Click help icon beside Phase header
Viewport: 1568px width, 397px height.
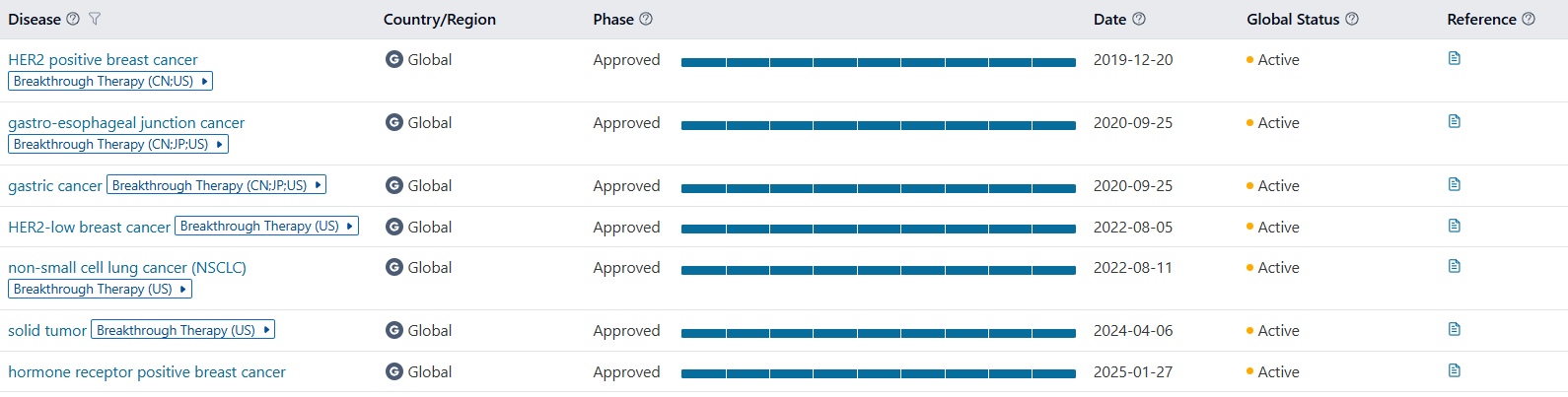pyautogui.click(x=646, y=19)
